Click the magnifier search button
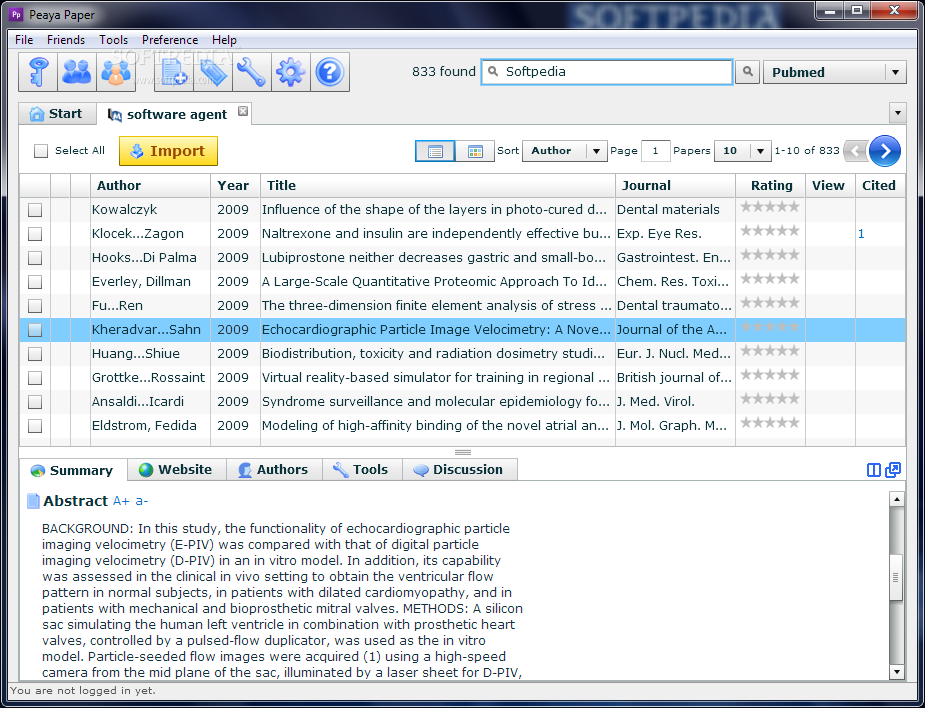Image resolution: width=925 pixels, height=708 pixels. 747,72
